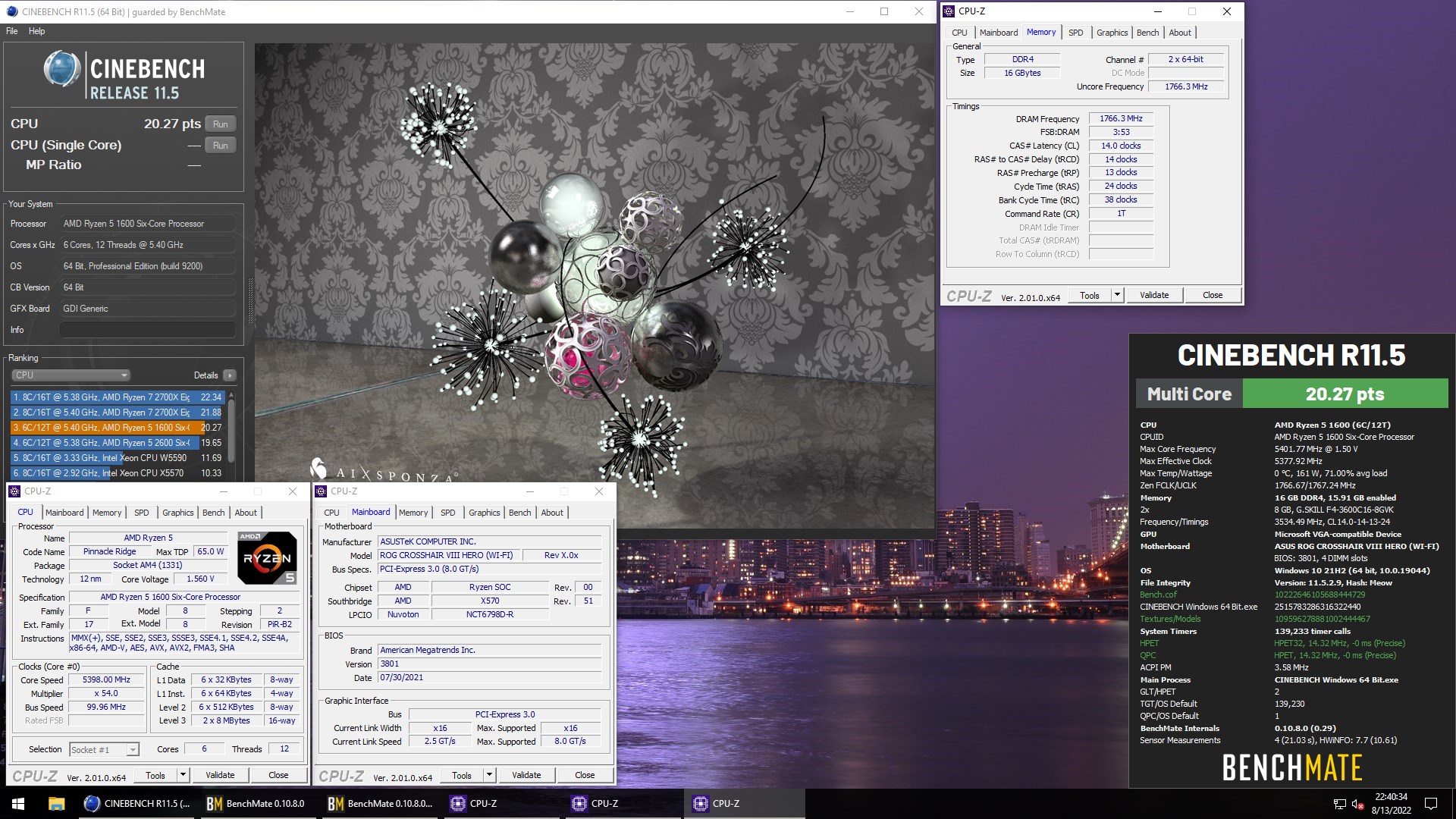Open the Help menu in Cinebench
1456x819 pixels.
36,31
